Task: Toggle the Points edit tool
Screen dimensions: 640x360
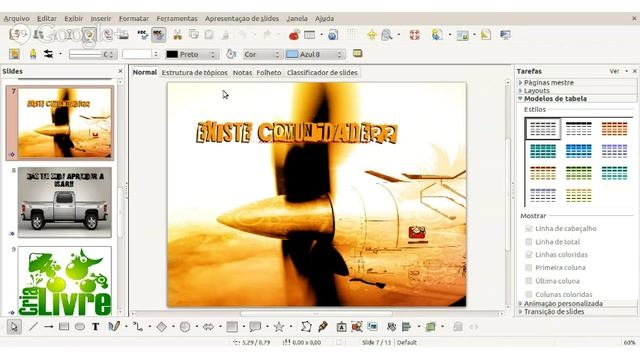Action: (x=306, y=327)
